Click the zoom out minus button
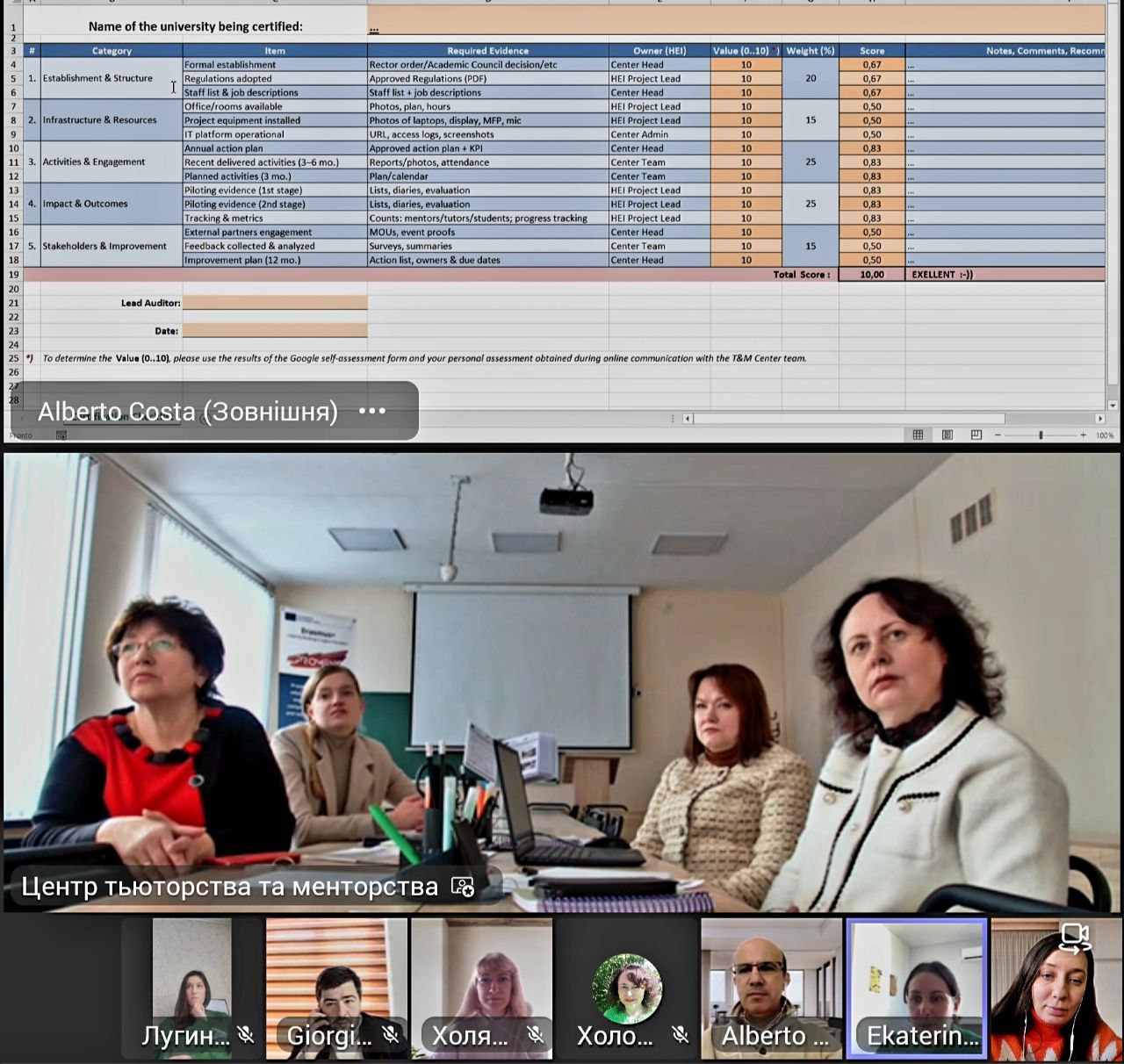Screen dimensions: 1124x1064 click(998, 435)
